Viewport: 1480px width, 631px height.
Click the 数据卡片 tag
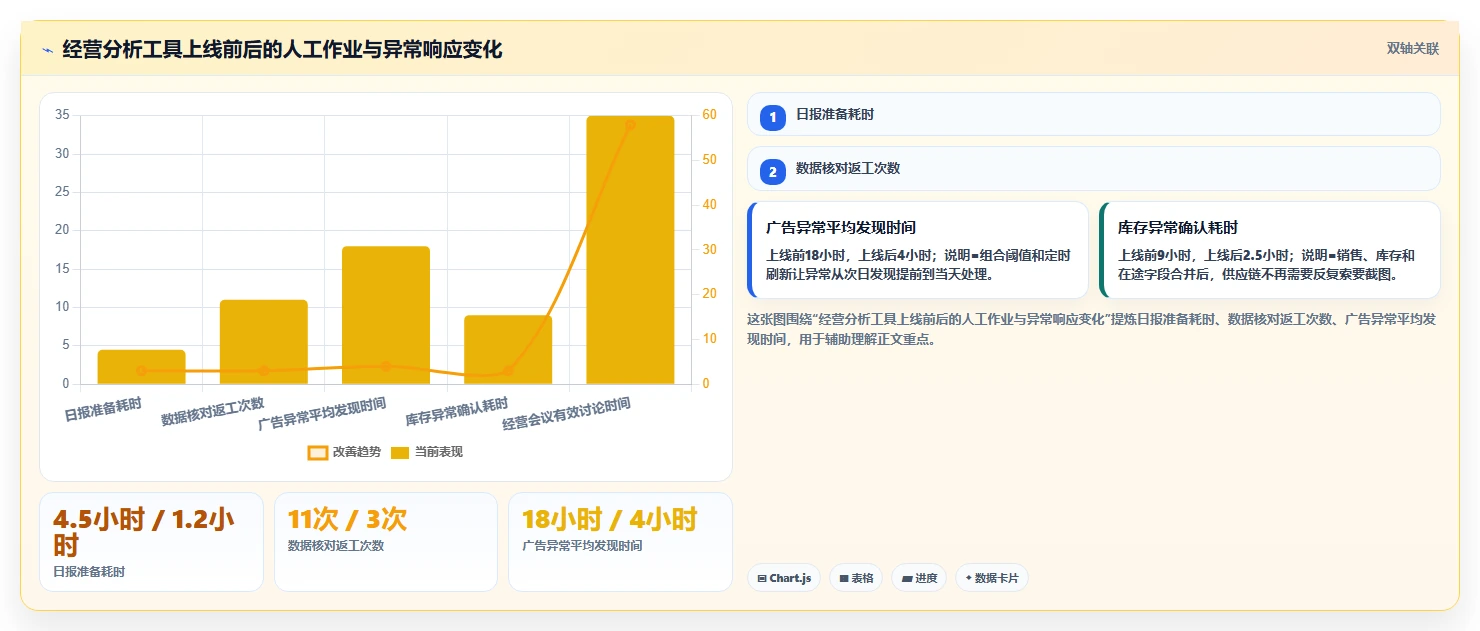992,578
